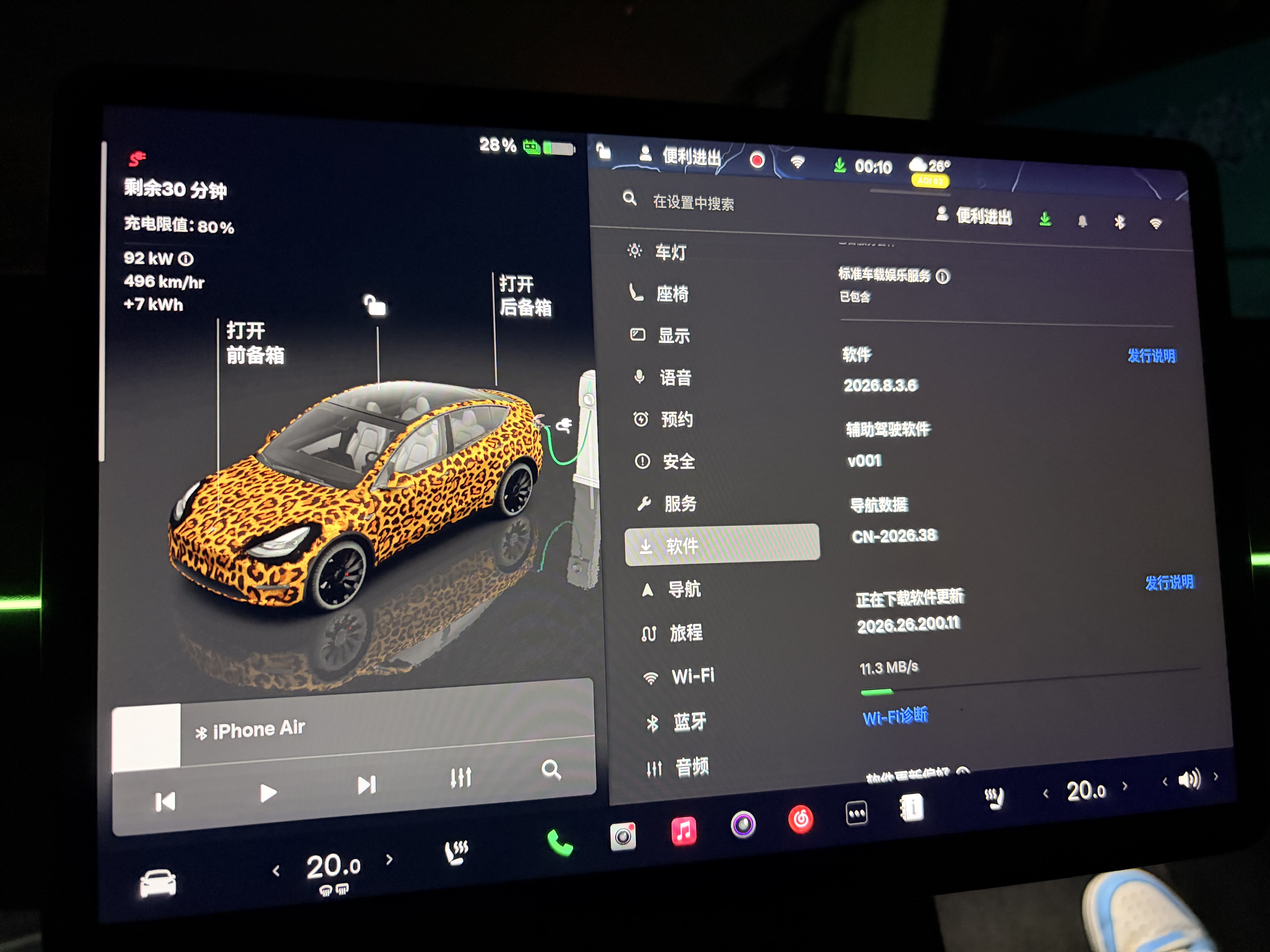Open the red NetEase music app
This screenshot has width=1270, height=952.
click(800, 819)
